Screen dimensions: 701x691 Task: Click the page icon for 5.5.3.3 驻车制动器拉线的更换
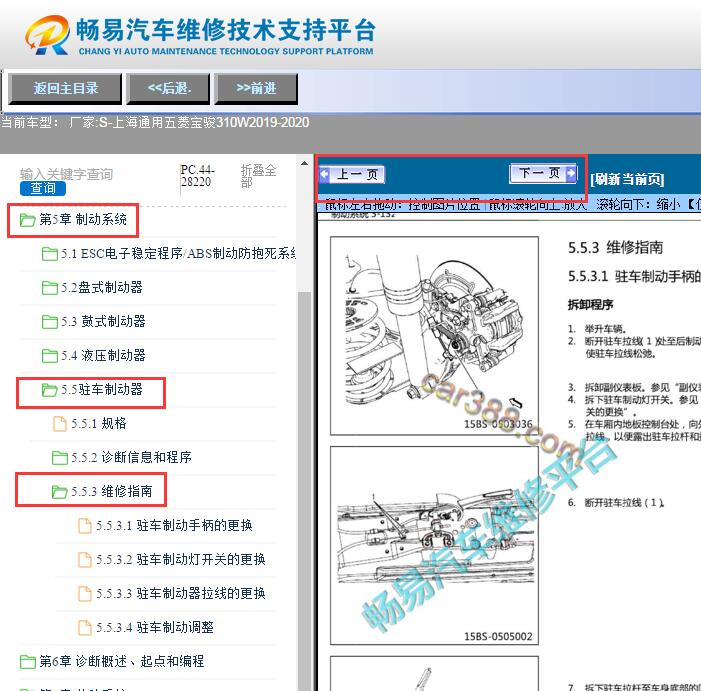coord(85,594)
